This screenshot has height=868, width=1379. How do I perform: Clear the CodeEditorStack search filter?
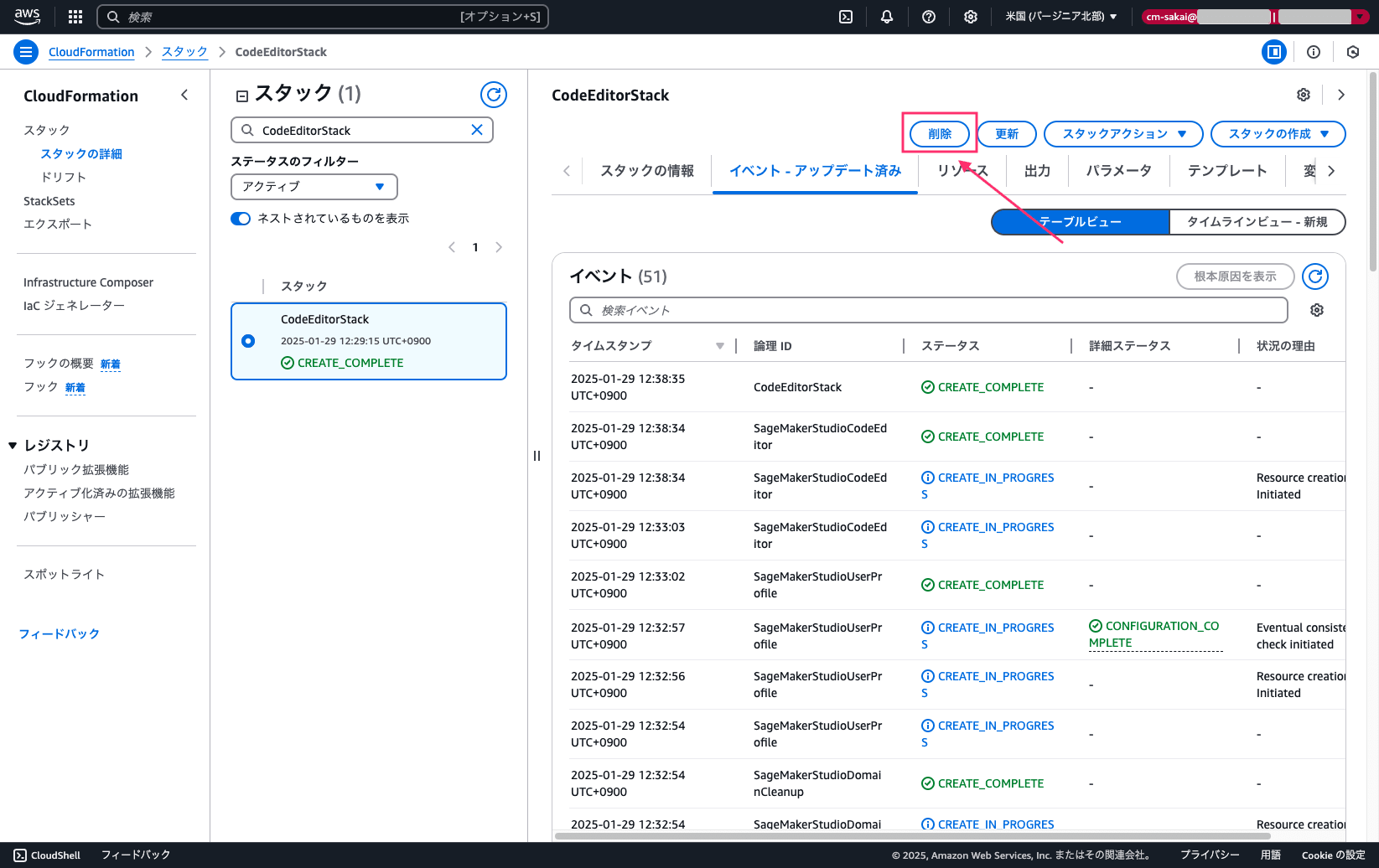(477, 130)
